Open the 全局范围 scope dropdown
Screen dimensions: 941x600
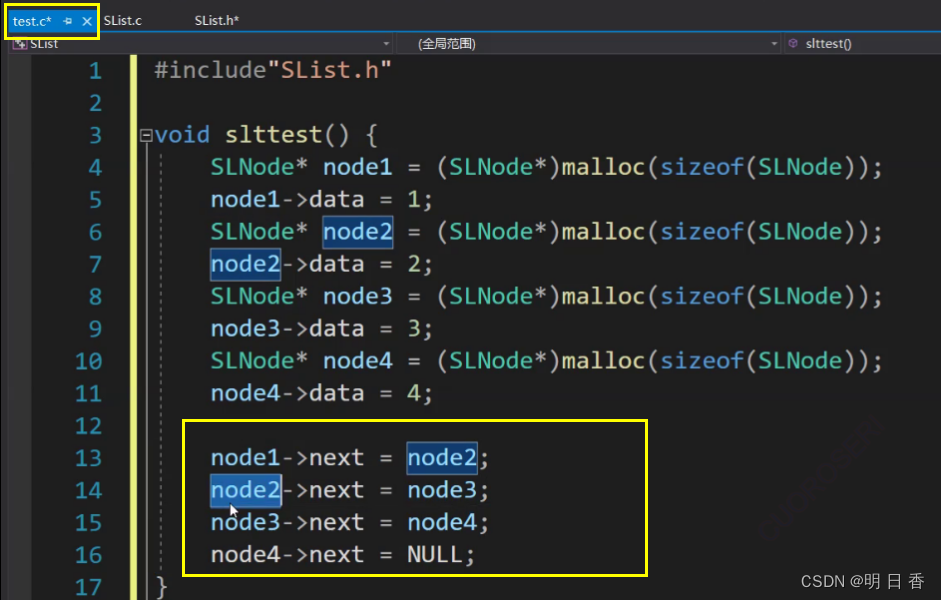point(774,44)
